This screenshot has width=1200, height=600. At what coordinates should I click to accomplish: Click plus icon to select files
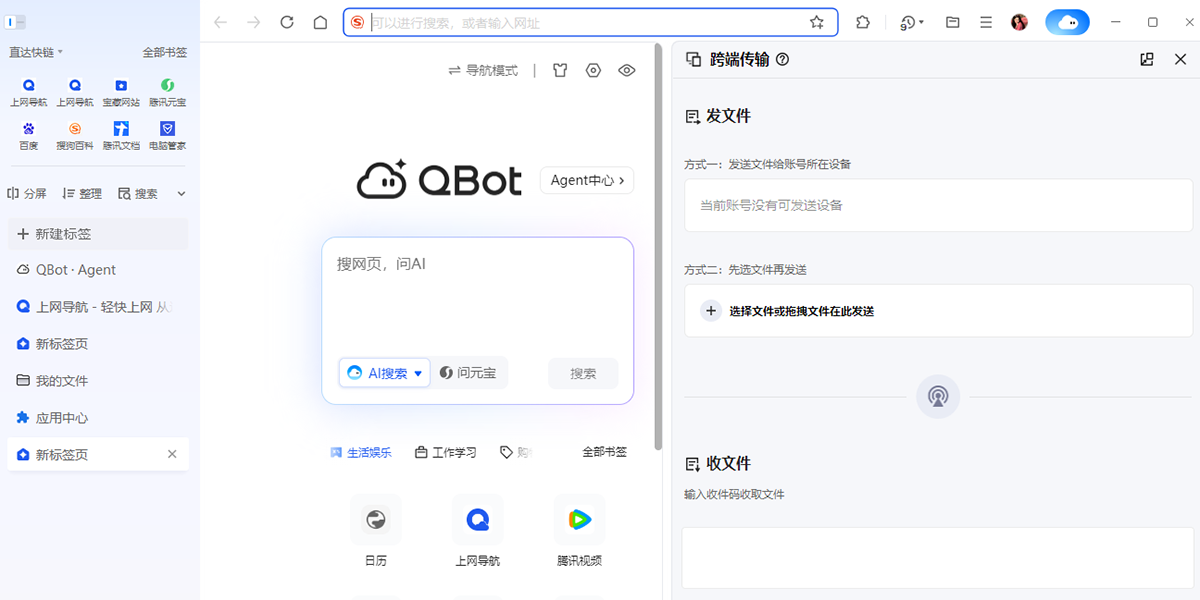711,311
